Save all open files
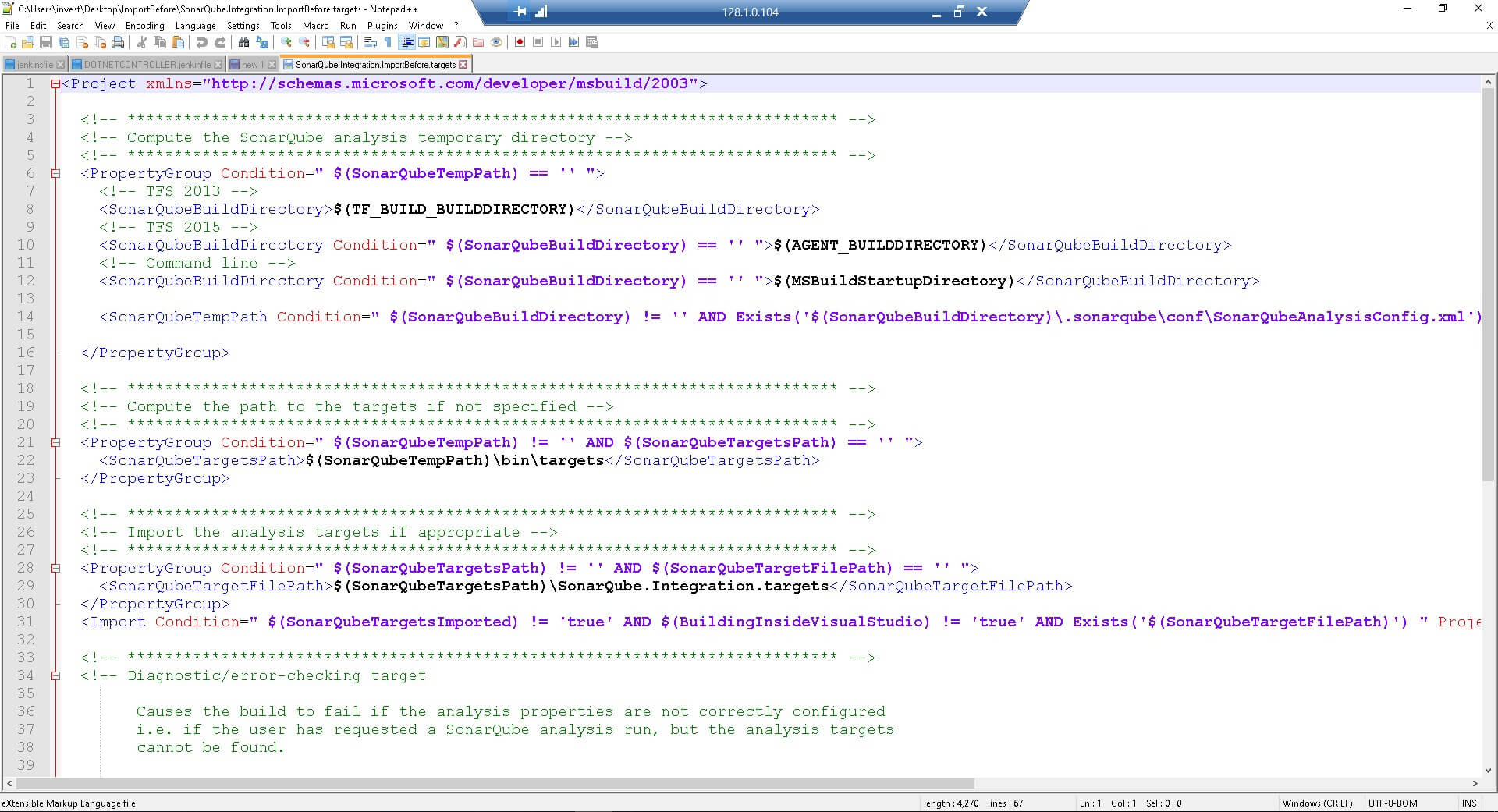This screenshot has width=1498, height=812. point(64,42)
